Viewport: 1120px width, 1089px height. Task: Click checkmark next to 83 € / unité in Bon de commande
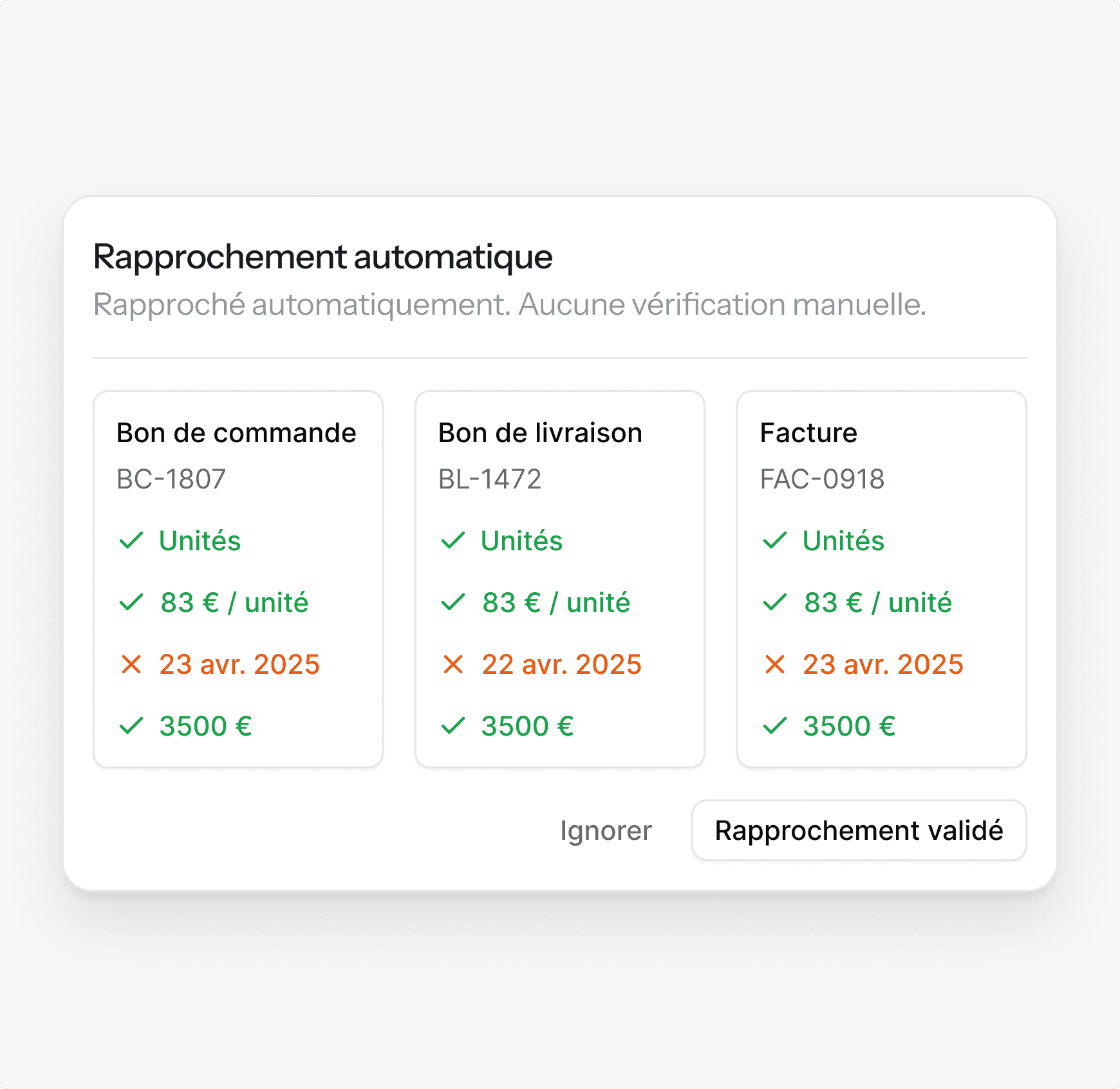pyautogui.click(x=131, y=602)
